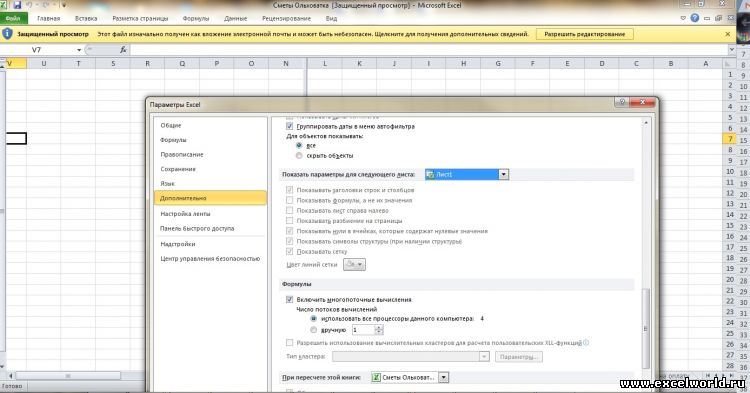Click help button in Excel Options dialog
This screenshot has width=750, height=393.
tap(622, 102)
